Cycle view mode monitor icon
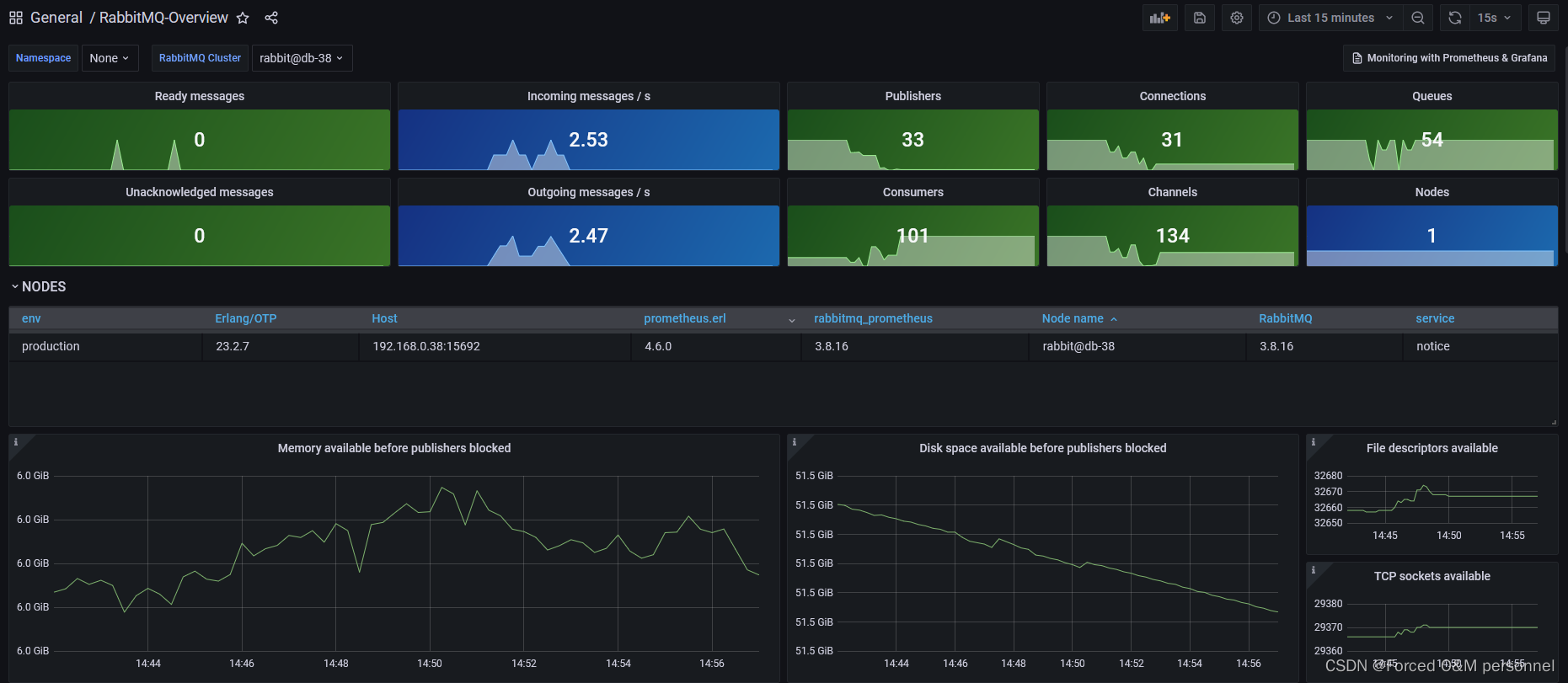The height and width of the screenshot is (683, 1568). coord(1544,18)
